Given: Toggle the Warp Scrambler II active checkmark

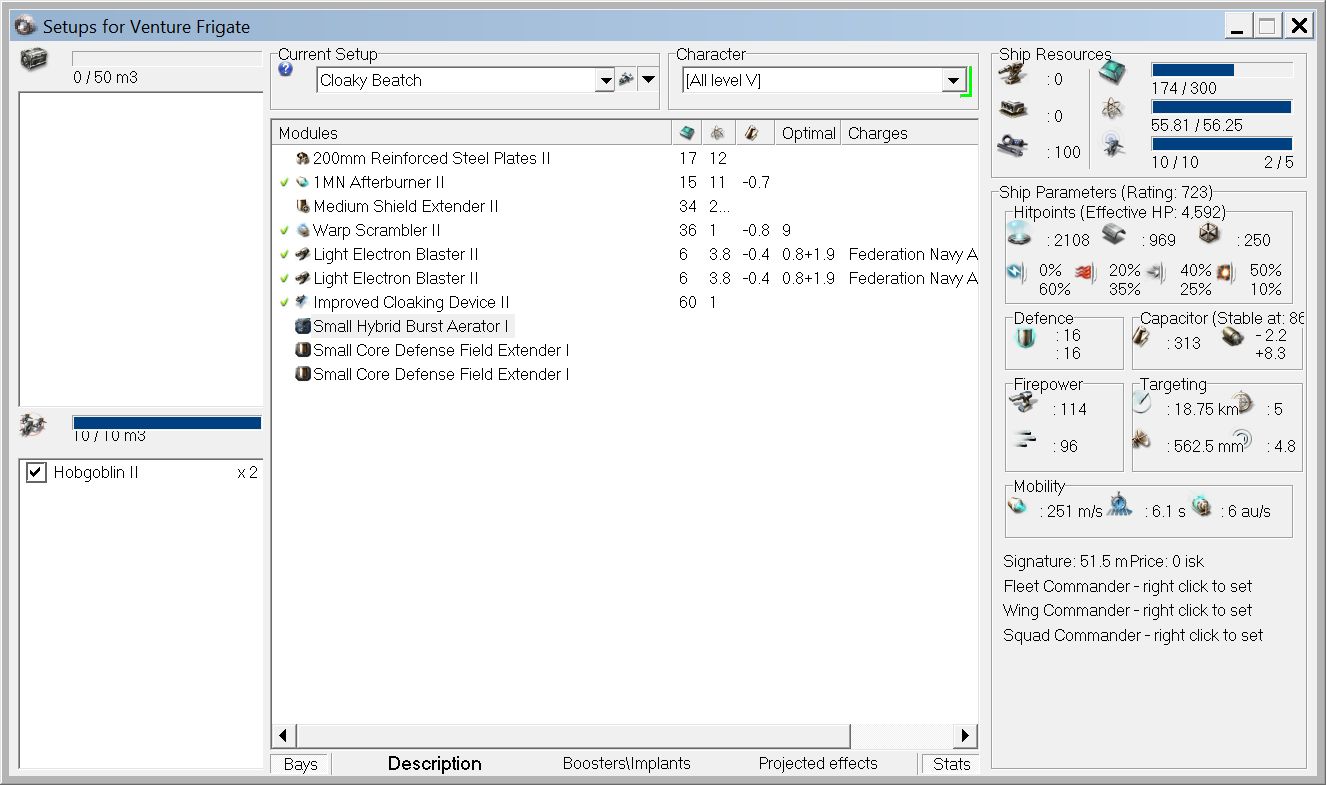Looking at the screenshot, I should [x=285, y=230].
